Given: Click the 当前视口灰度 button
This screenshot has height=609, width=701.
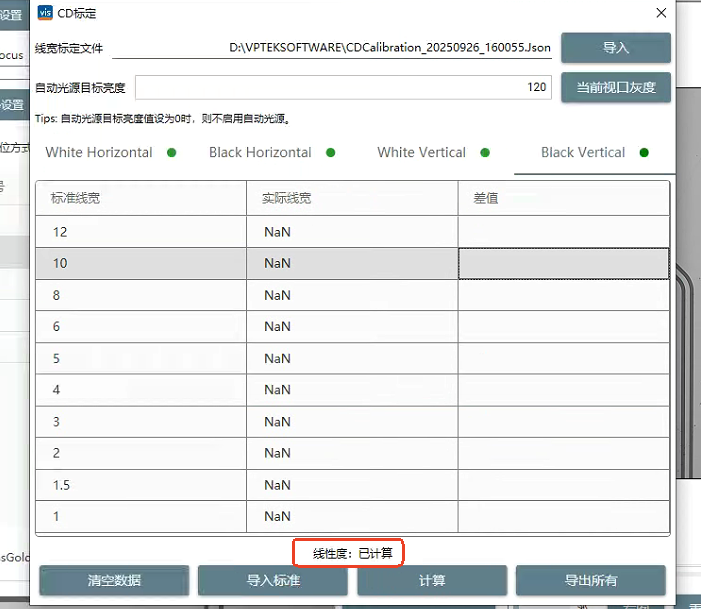Looking at the screenshot, I should tap(615, 87).
